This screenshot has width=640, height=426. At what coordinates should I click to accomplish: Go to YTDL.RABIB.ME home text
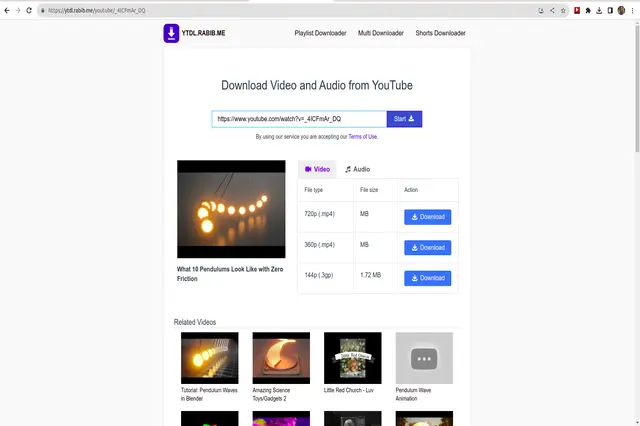click(203, 33)
